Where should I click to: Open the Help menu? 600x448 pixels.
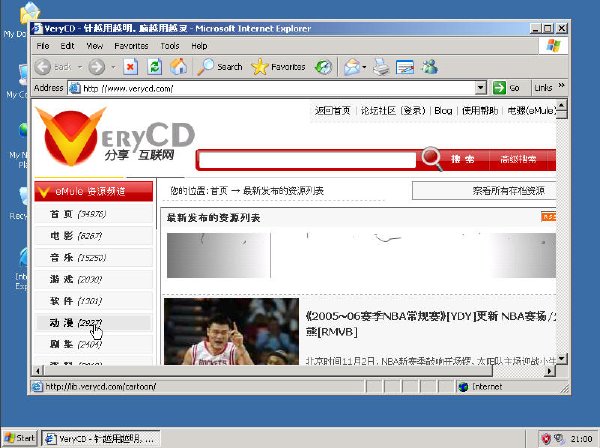click(199, 46)
